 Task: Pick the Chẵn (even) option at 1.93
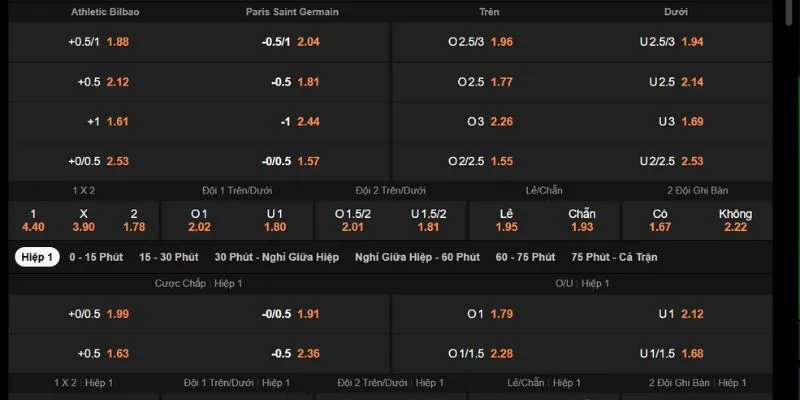tap(581, 220)
